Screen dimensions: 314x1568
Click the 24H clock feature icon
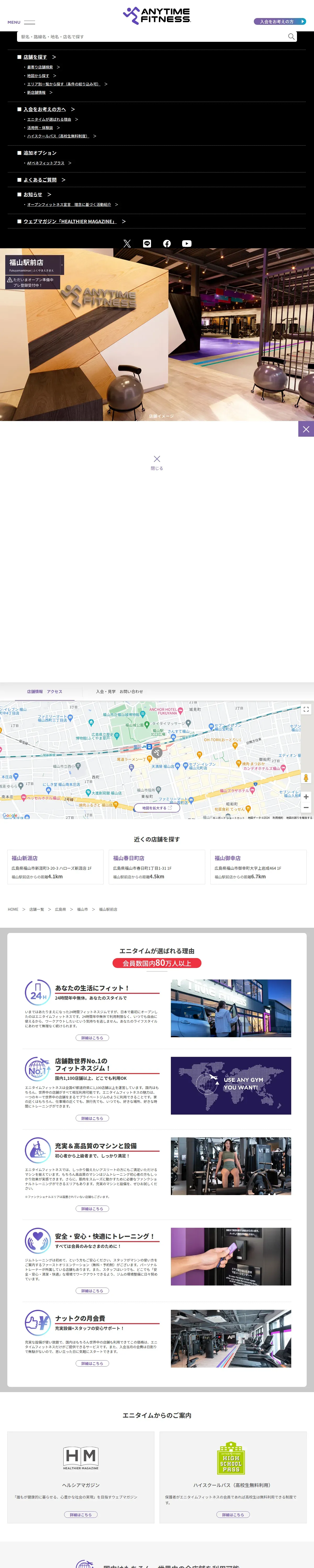[x=38, y=992]
